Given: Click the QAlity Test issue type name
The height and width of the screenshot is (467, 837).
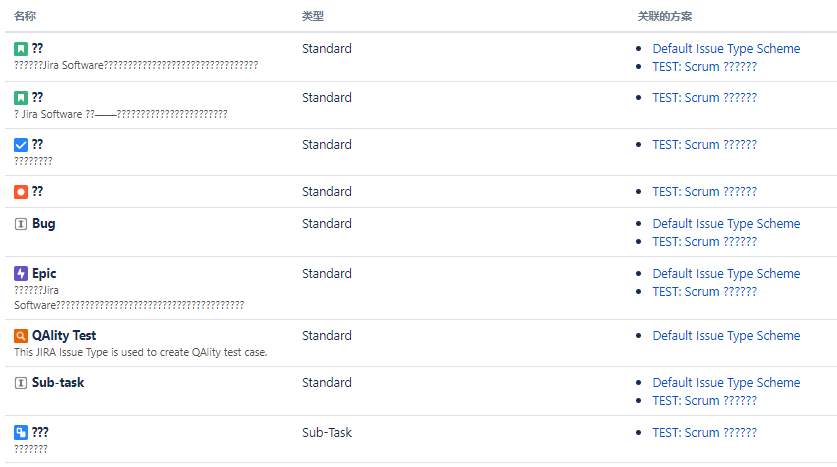Looking at the screenshot, I should click(64, 336).
